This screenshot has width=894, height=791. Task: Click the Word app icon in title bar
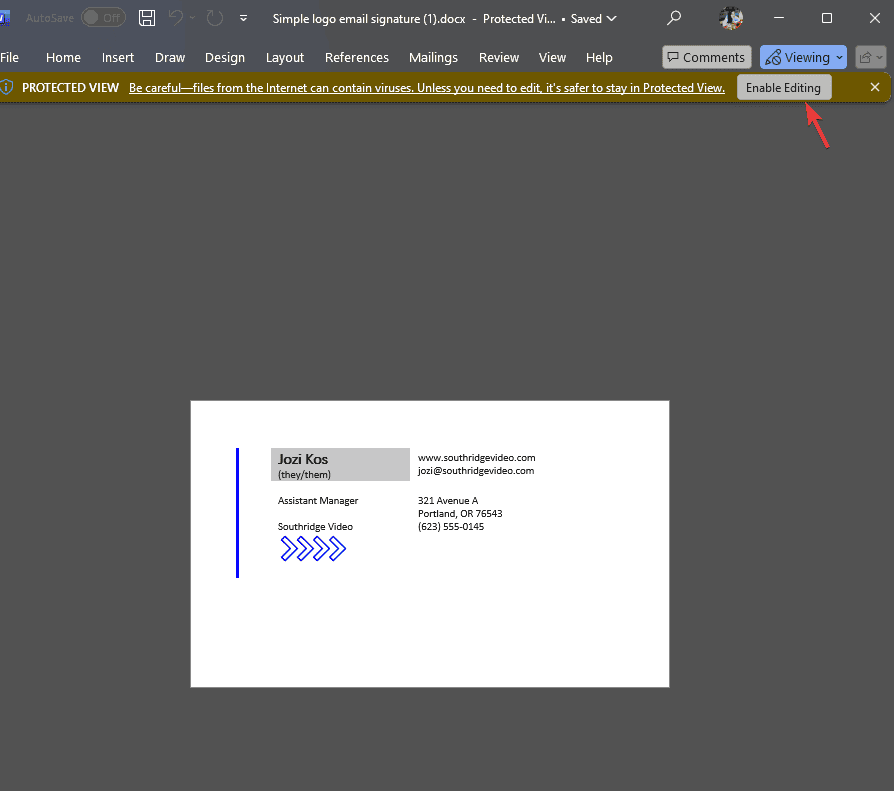5,18
